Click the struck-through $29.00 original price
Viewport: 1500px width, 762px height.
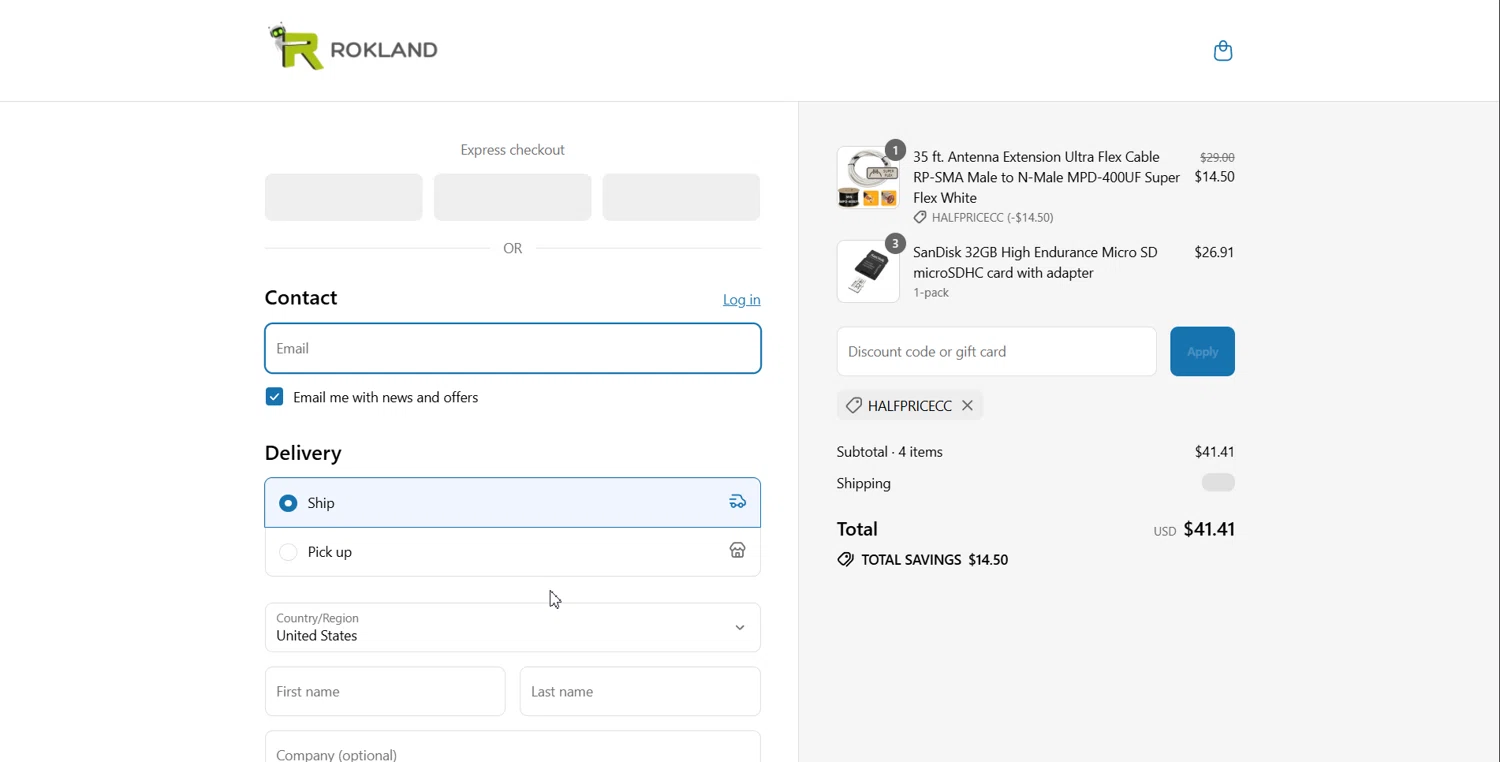pos(1217,158)
